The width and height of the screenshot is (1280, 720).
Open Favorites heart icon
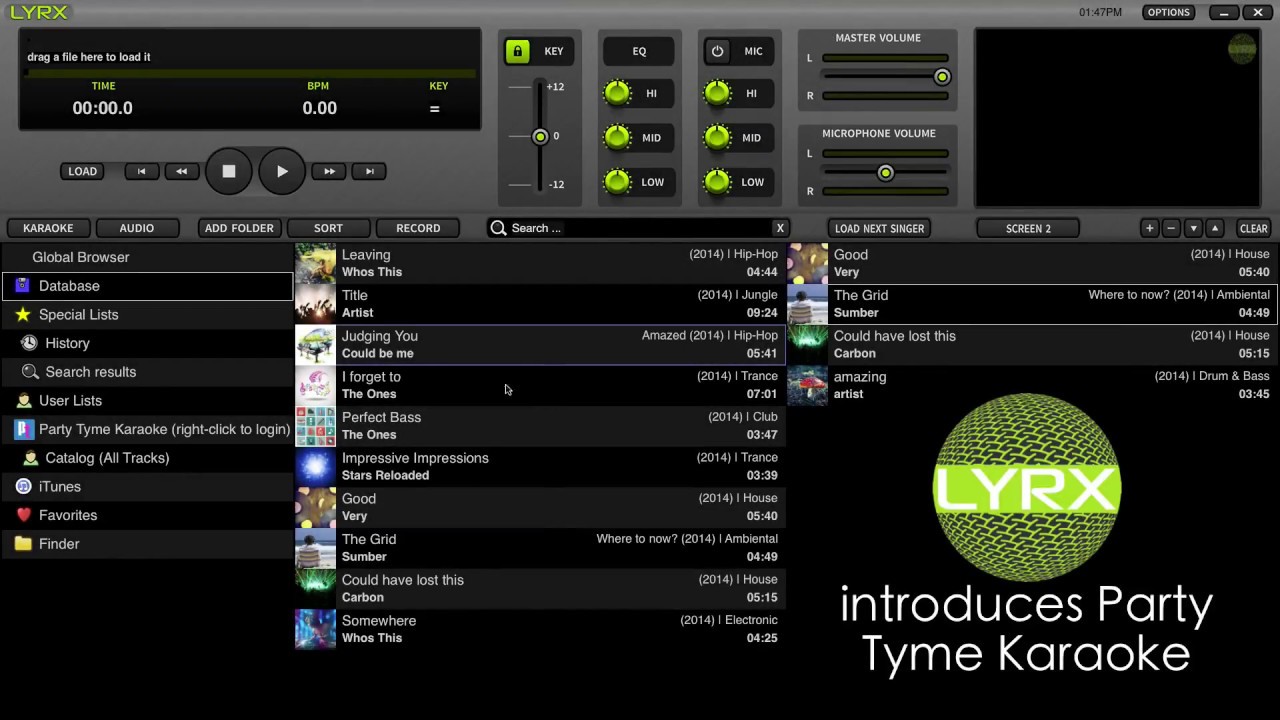24,515
